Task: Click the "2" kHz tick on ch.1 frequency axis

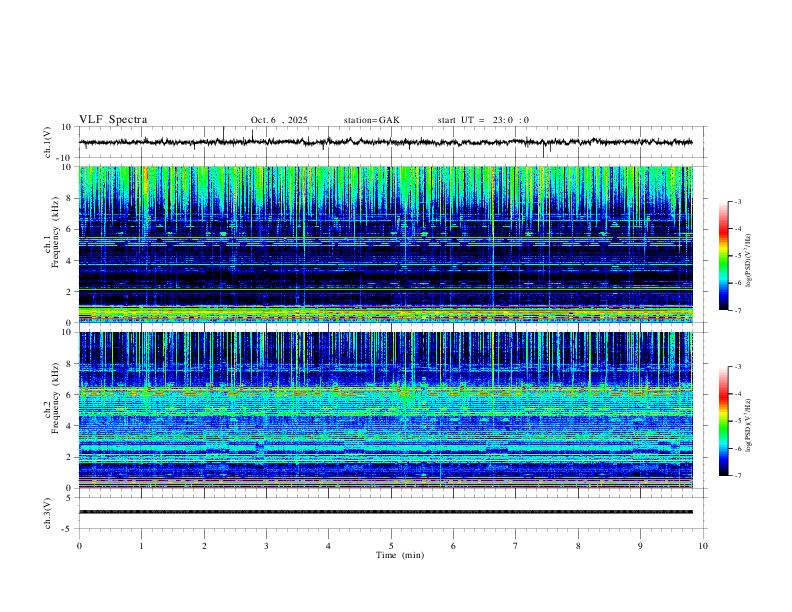Action: pyautogui.click(x=69, y=291)
